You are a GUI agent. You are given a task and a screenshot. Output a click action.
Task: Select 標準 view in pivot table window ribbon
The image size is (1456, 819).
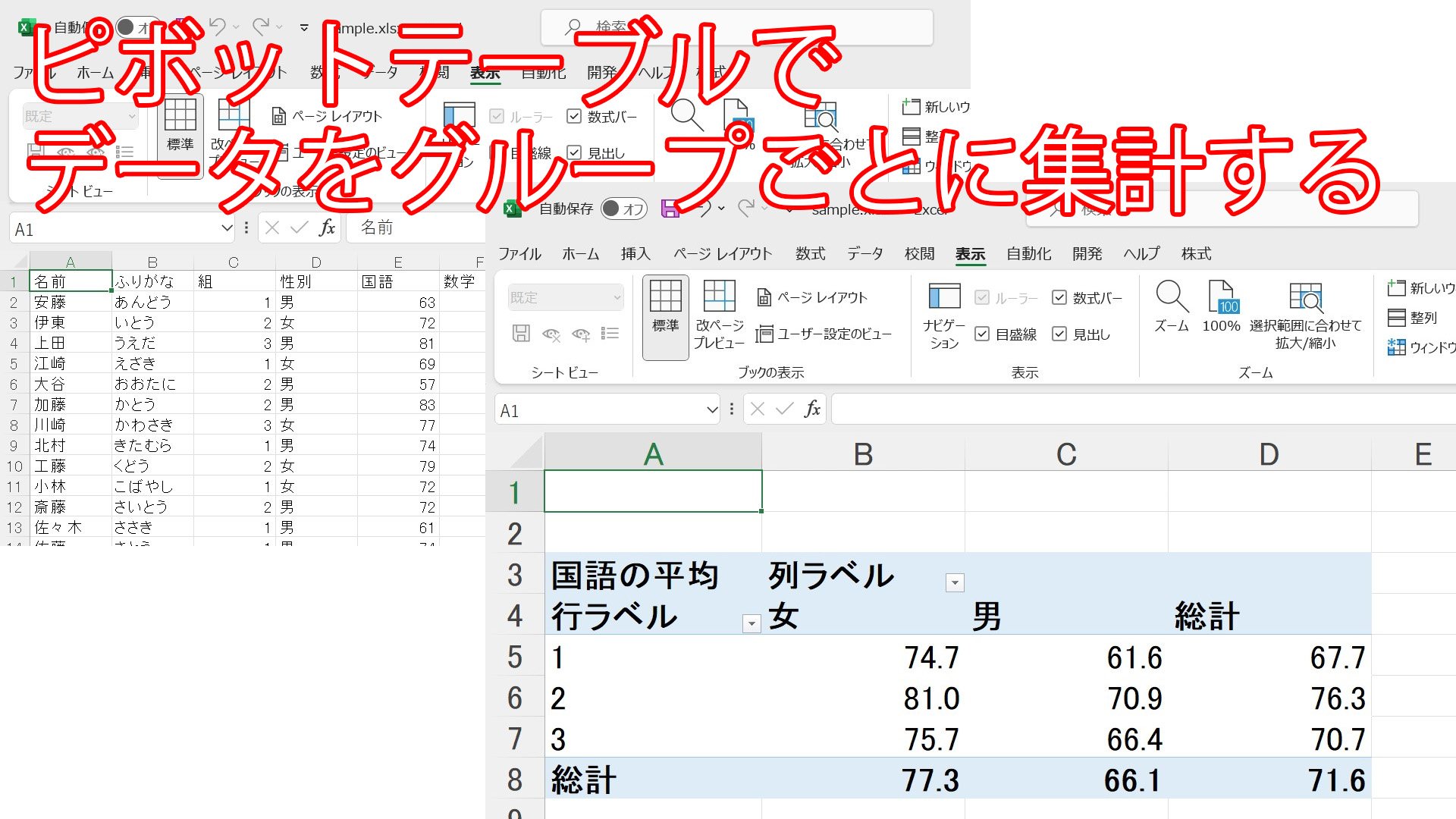tap(665, 316)
